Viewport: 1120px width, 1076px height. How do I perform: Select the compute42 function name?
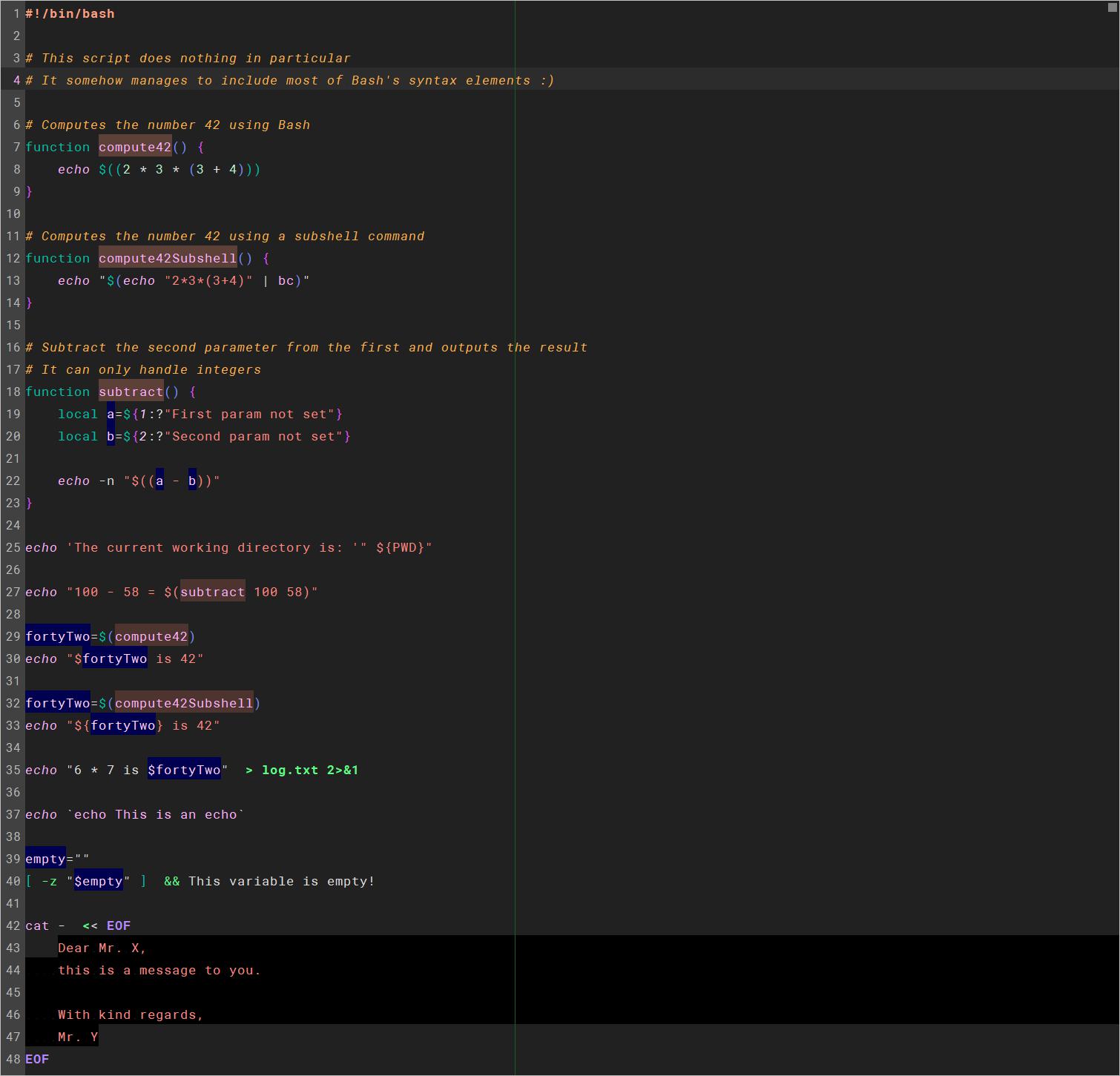tap(134, 147)
